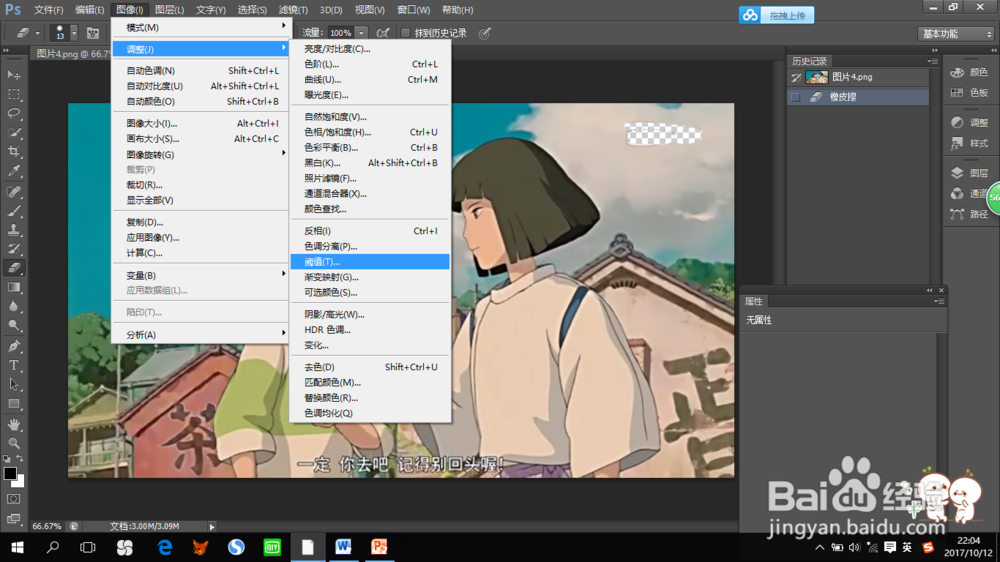Open the Paths panel icon
This screenshot has width=1000, height=562.
pyautogui.click(x=957, y=214)
